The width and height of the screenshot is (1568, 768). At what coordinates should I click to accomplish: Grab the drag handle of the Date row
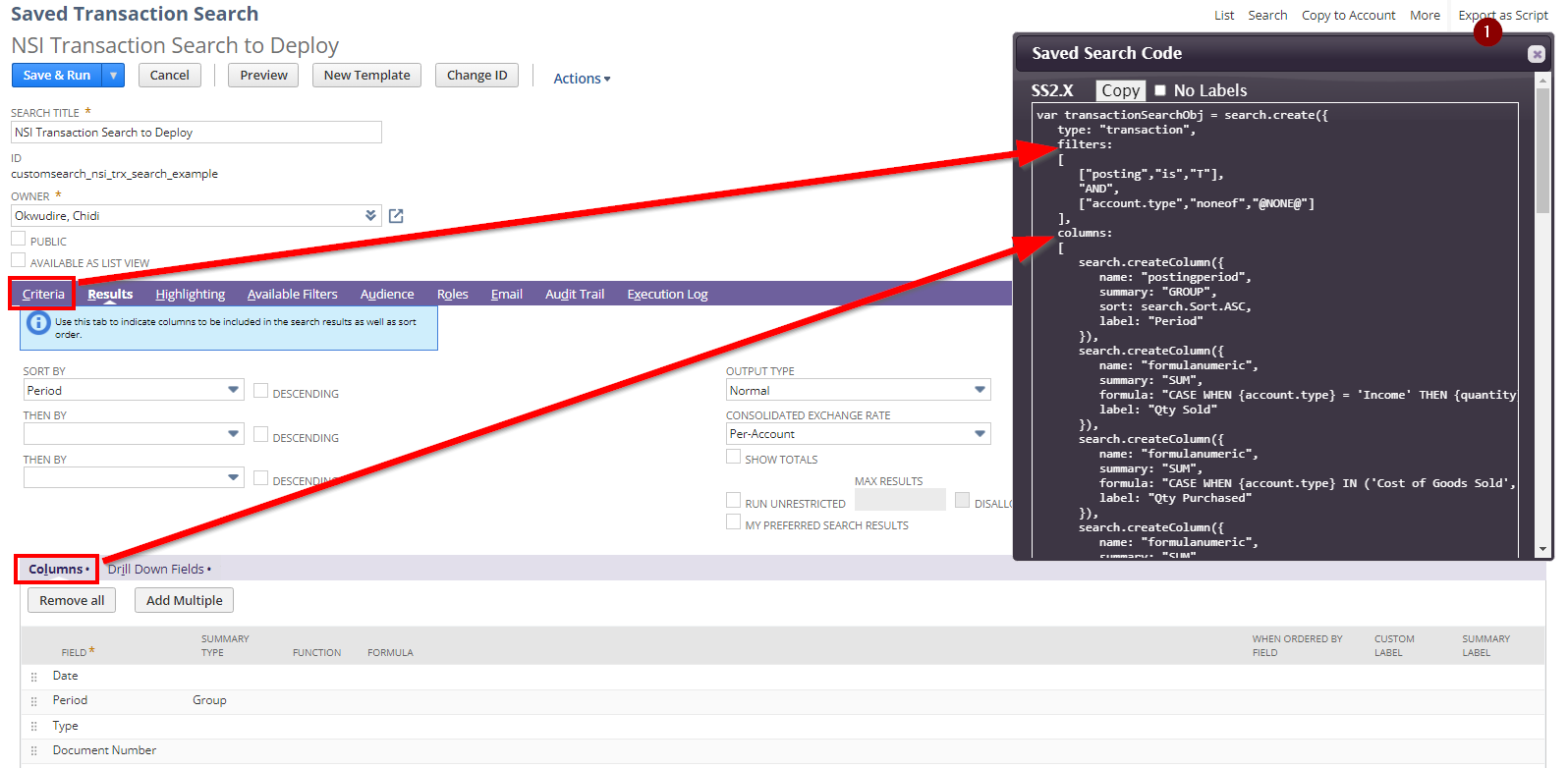pos(33,677)
